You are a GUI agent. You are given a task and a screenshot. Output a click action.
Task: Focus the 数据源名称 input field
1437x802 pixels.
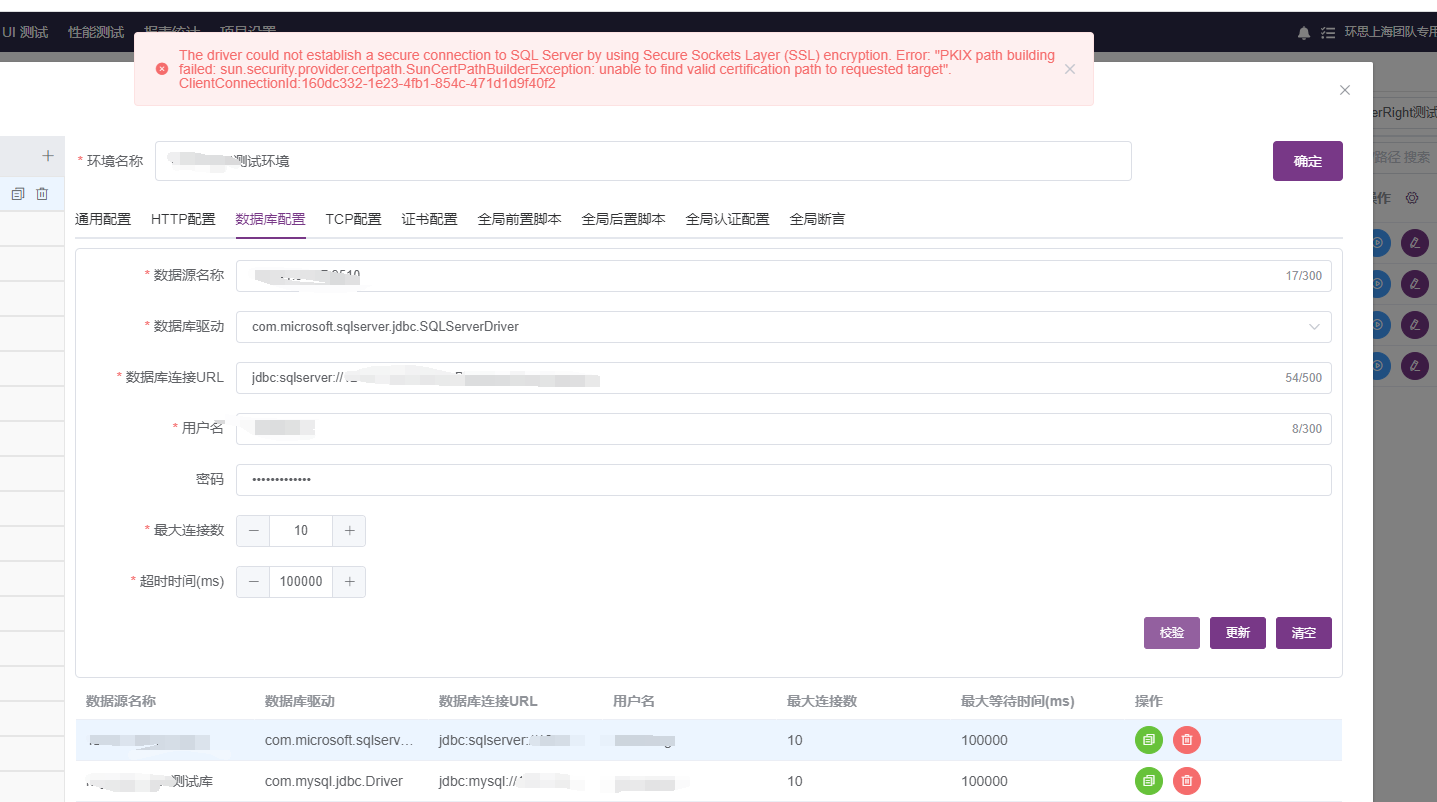click(784, 275)
